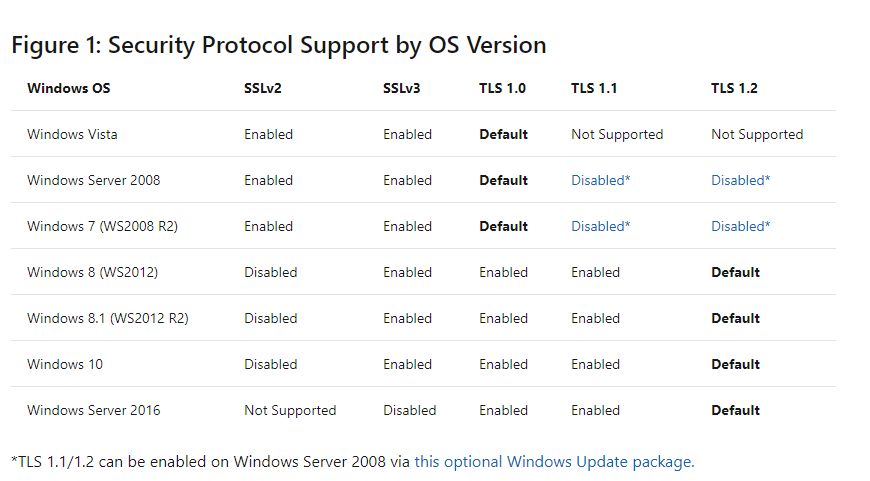
Task: Click Disabled* link for Server 2008 TLS 1.1
Action: click(x=600, y=180)
